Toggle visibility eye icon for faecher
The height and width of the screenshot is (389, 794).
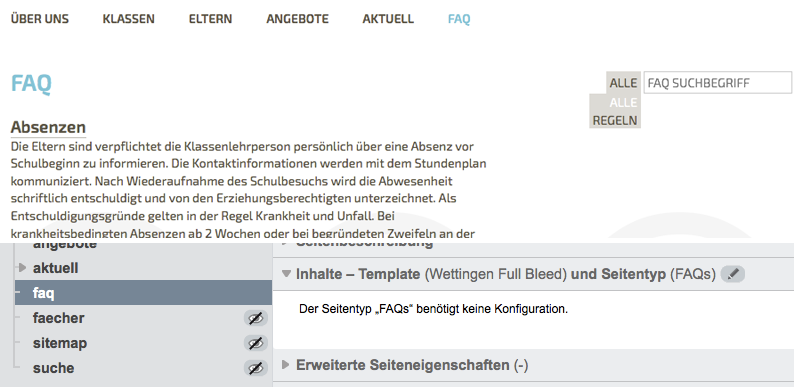tap(256, 318)
